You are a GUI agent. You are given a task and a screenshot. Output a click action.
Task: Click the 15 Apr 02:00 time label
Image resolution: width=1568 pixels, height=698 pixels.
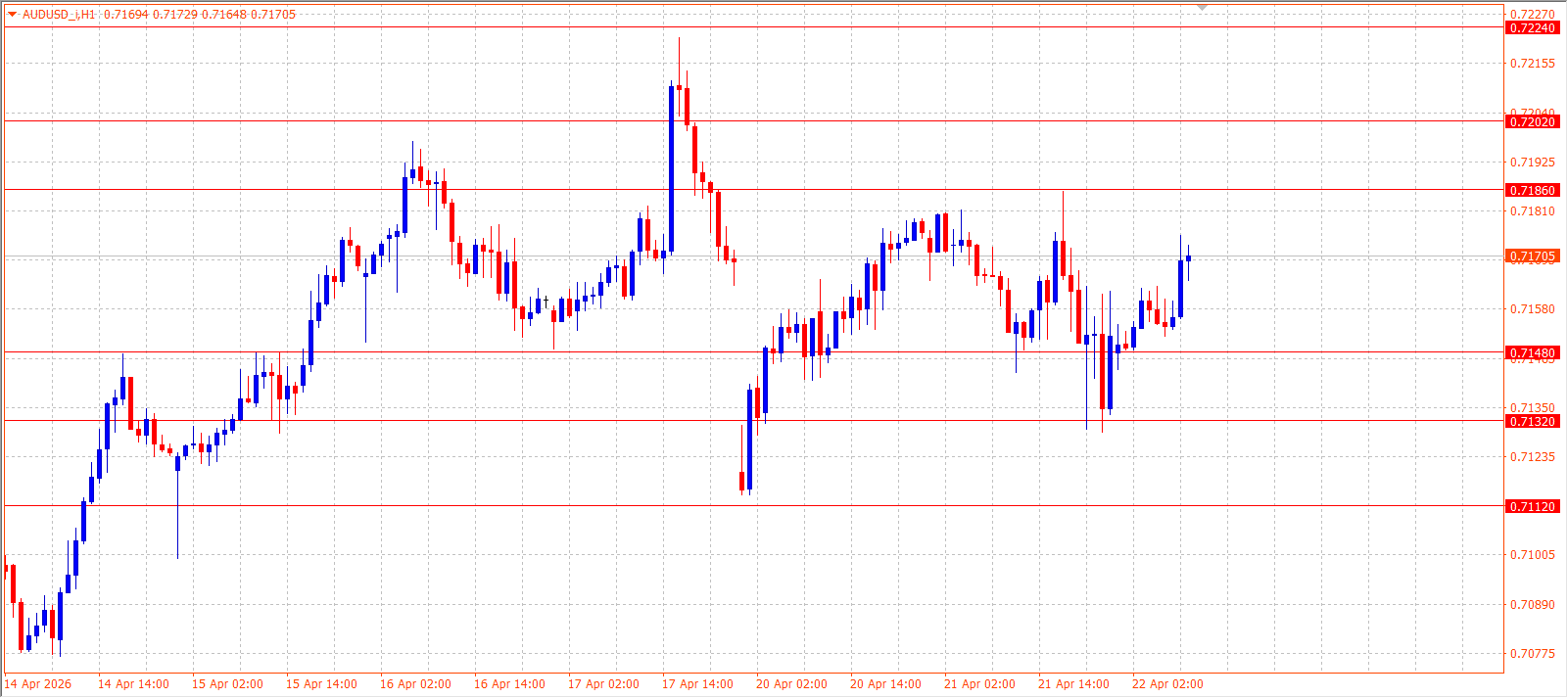tap(227, 684)
